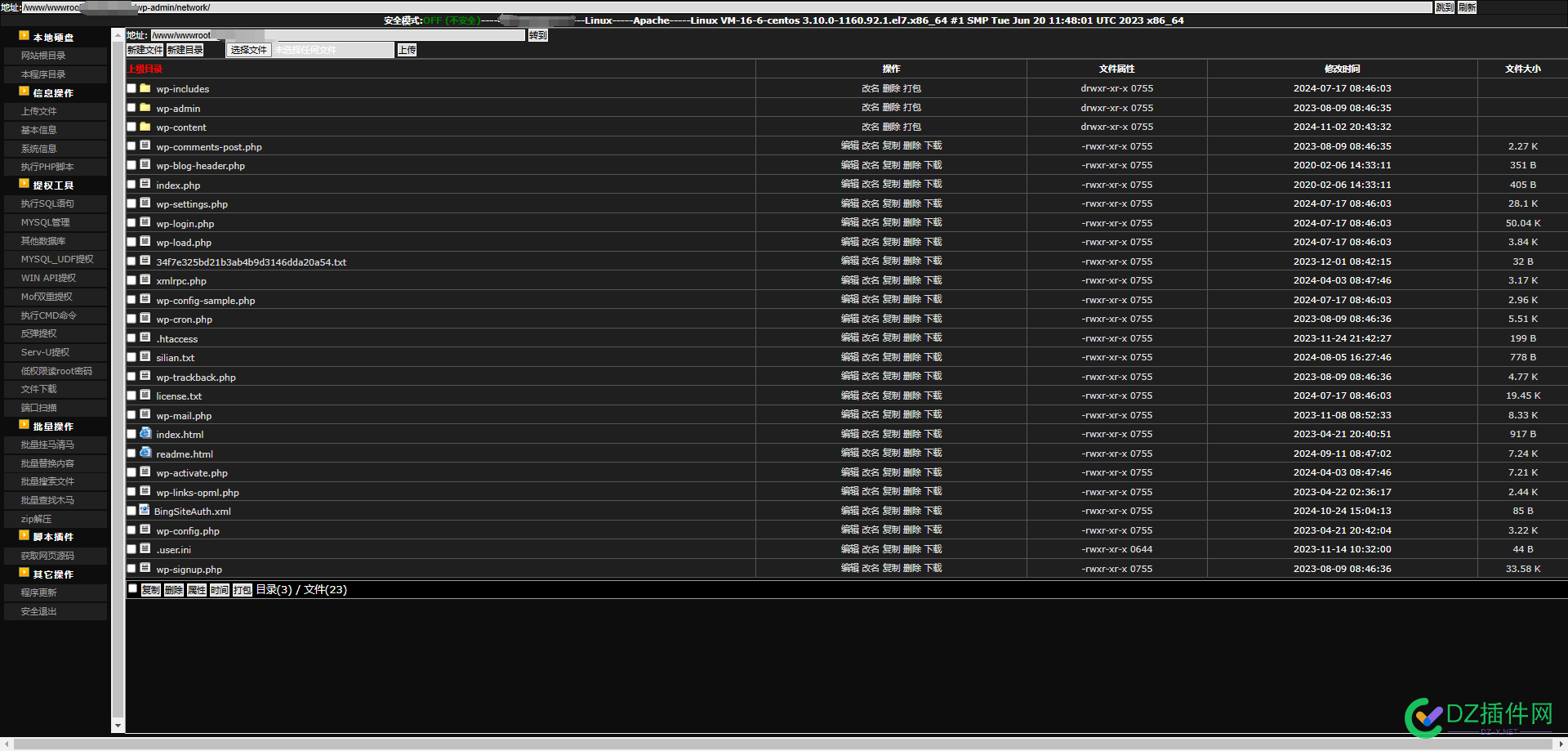This screenshot has width=1568, height=751.
Task: Click browser icon beside readme.html
Action: click(145, 453)
